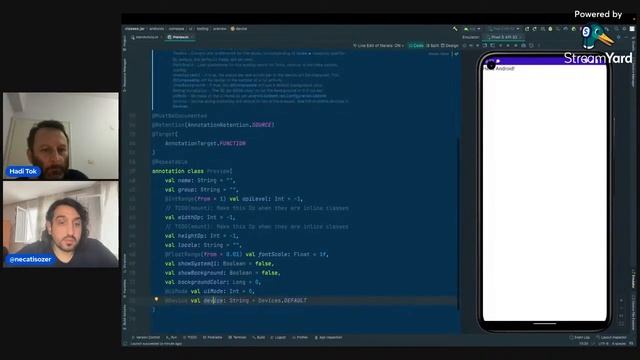Click the Hadi Tok video thumbnail
The height and width of the screenshot is (360, 640).
[61, 136]
